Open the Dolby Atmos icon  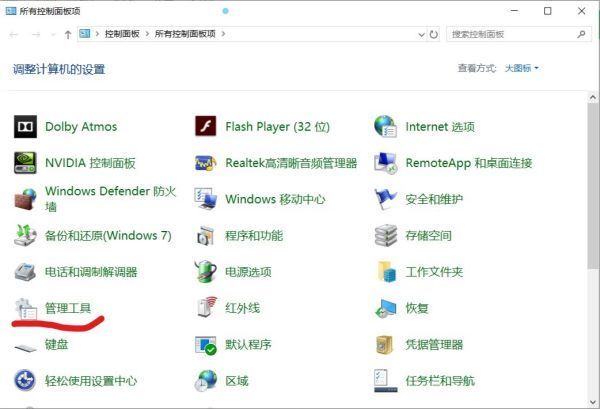(x=25, y=126)
